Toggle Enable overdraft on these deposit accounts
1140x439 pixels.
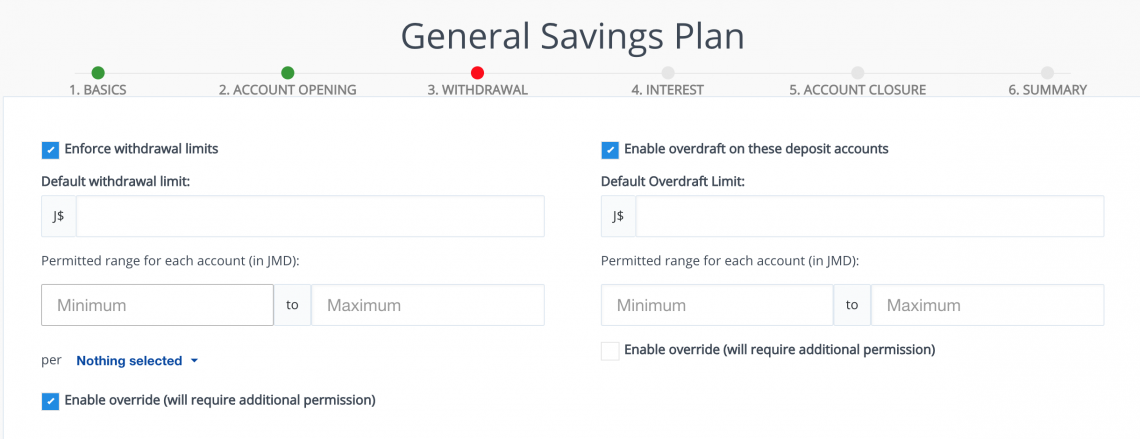pos(610,150)
